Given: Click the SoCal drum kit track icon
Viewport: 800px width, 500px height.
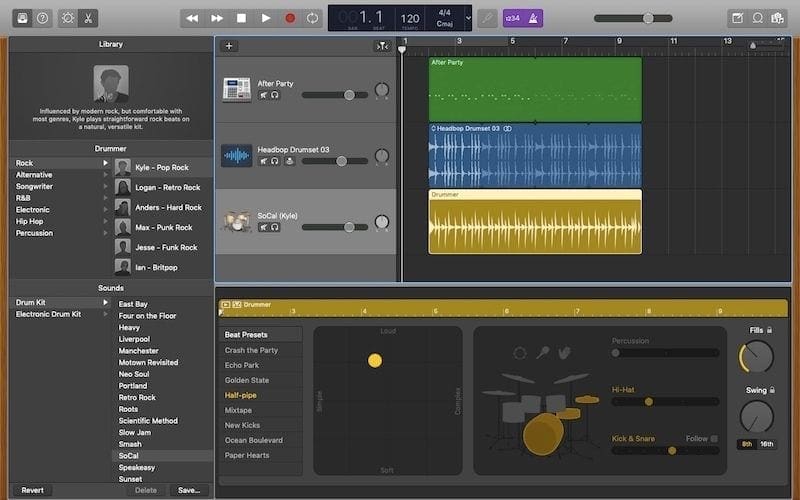Looking at the screenshot, I should coord(236,221).
